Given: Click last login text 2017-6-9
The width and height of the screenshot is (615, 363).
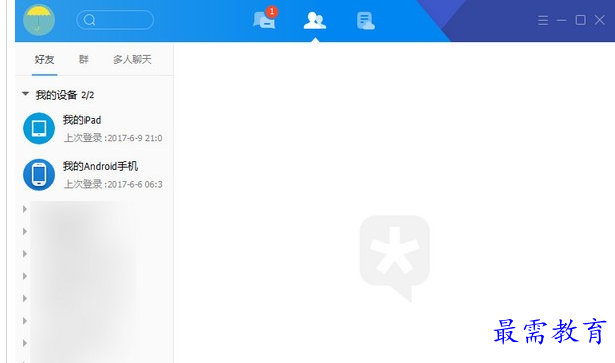Looking at the screenshot, I should (x=113, y=138).
